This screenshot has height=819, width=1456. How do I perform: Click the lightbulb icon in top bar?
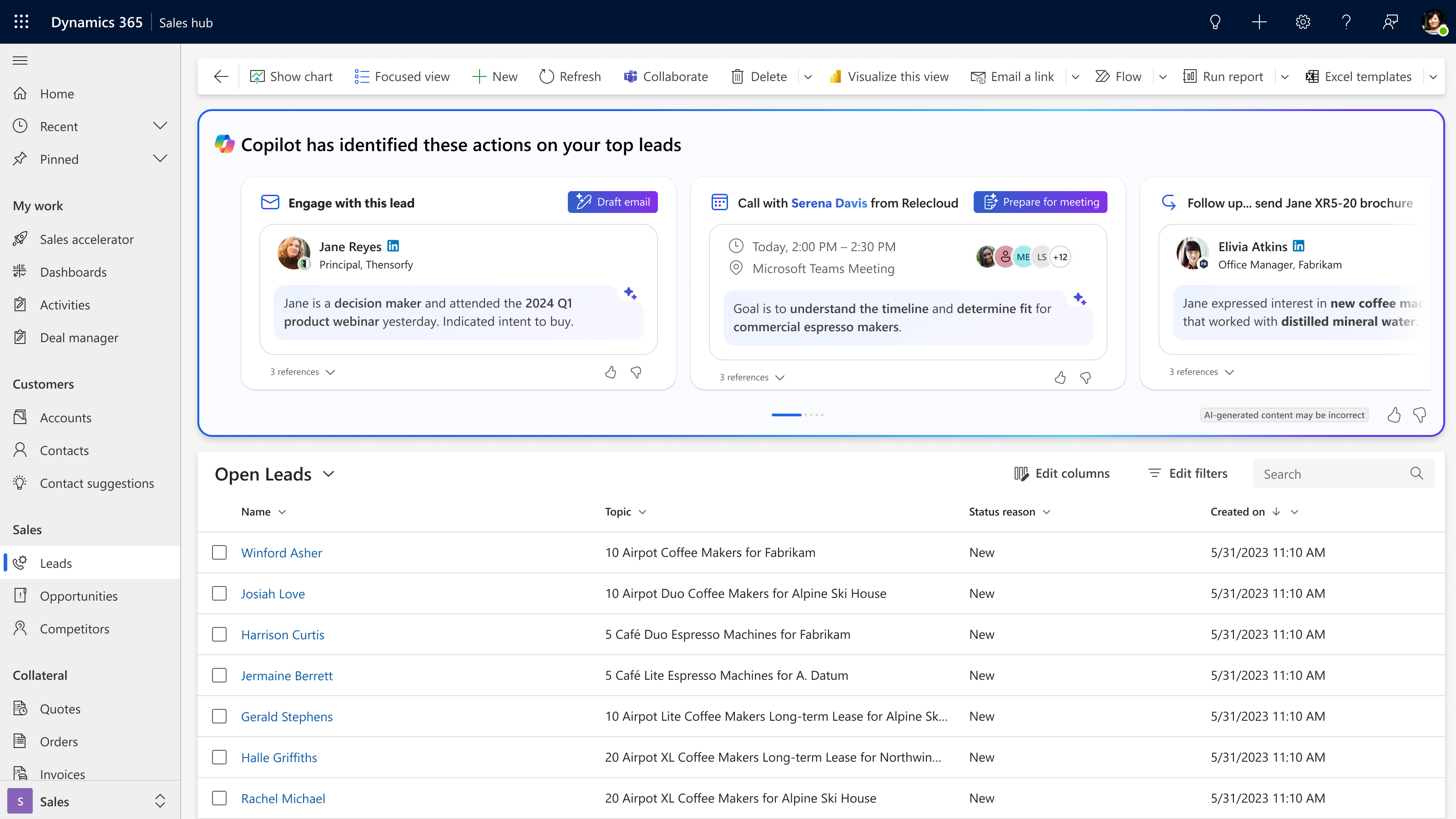click(x=1215, y=22)
